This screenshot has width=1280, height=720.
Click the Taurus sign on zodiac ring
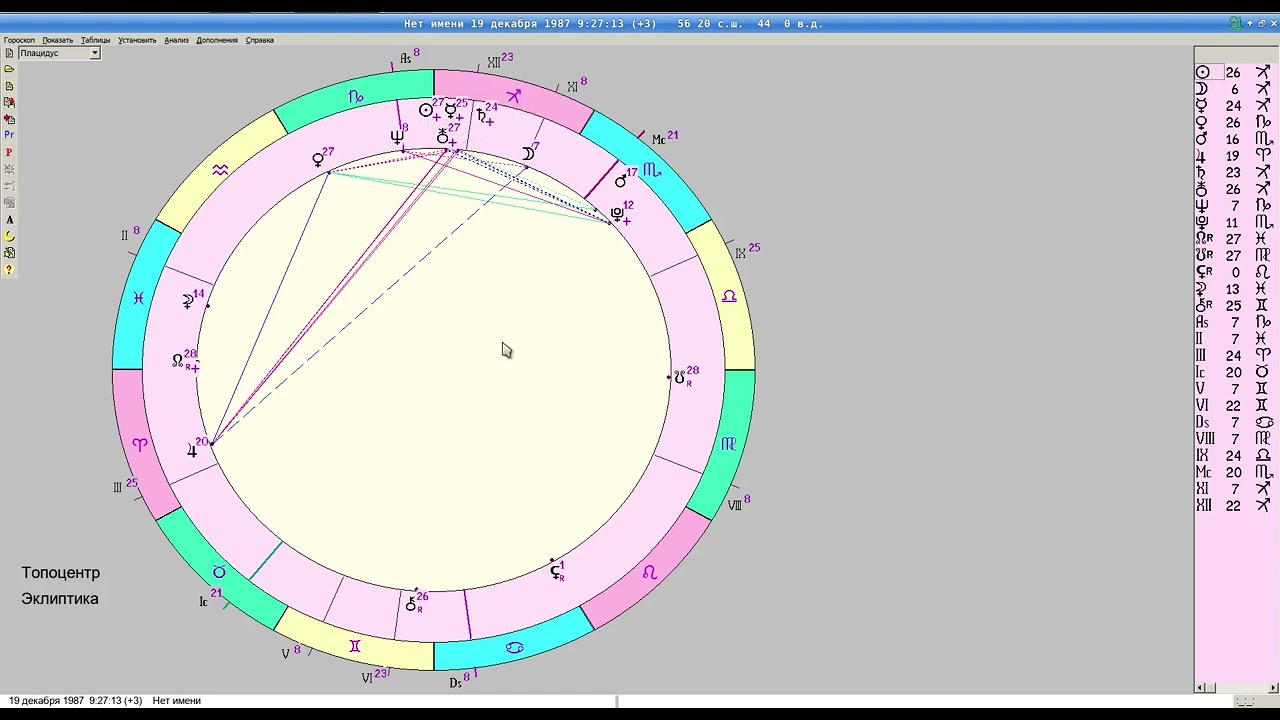tap(219, 572)
